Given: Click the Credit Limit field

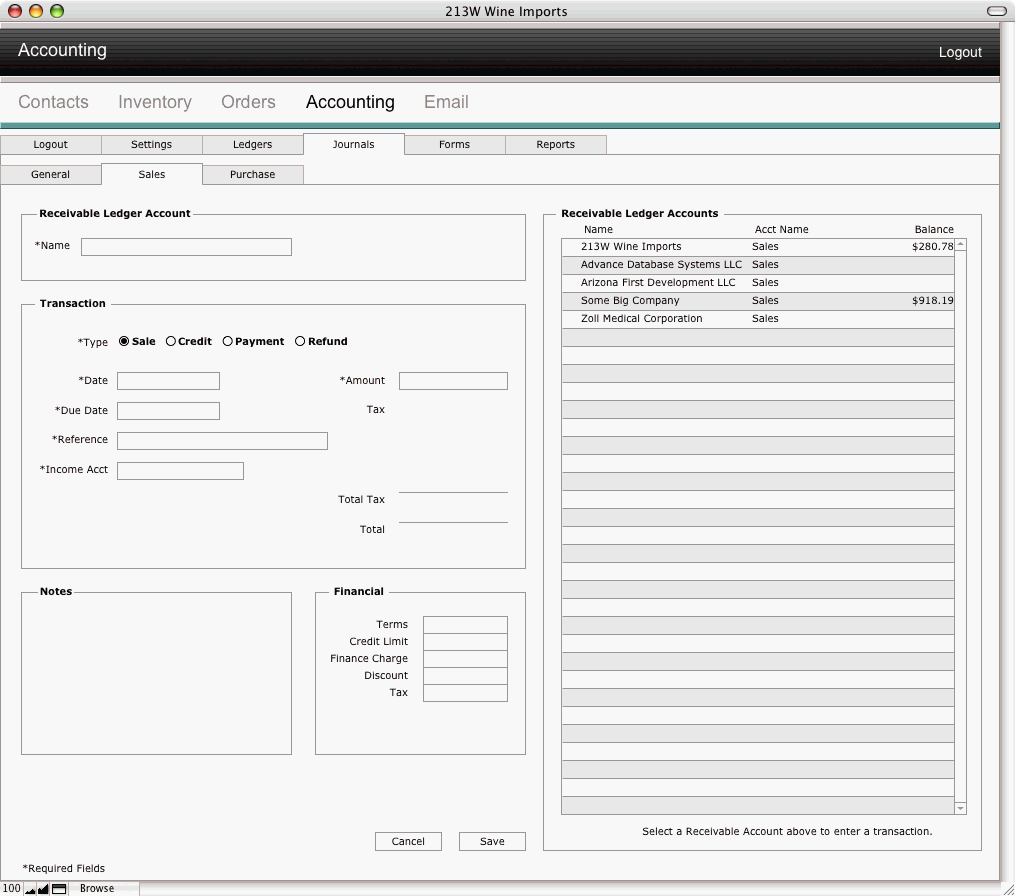Looking at the screenshot, I should 465,642.
